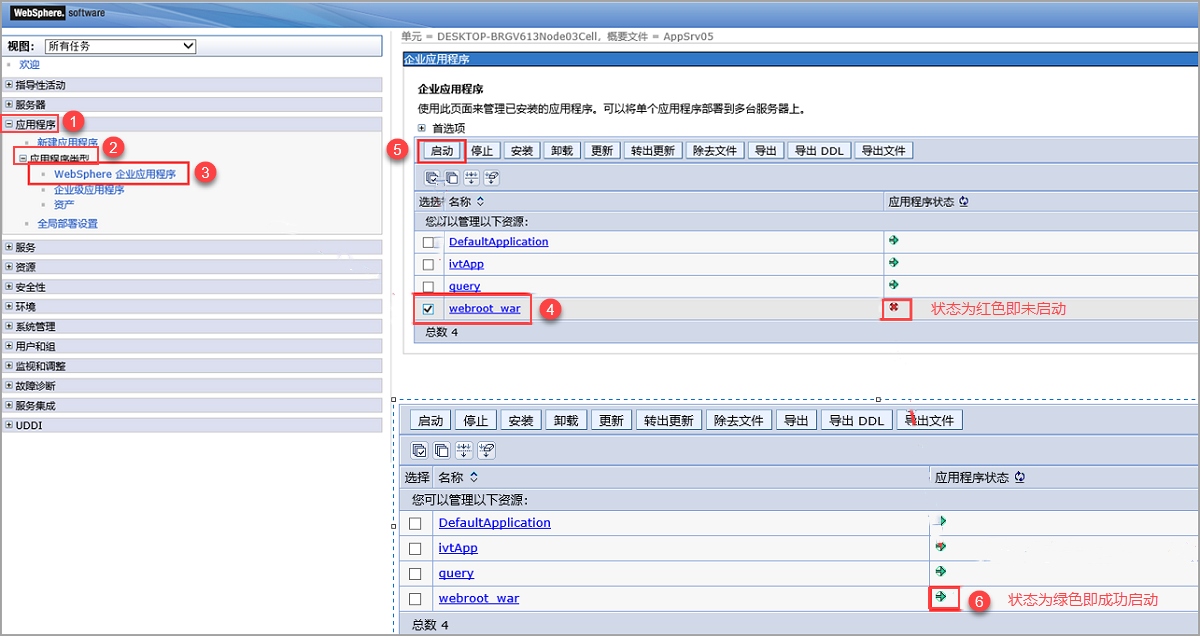
Task: Click deselect-all icon in lower application table
Action: pyautogui.click(x=442, y=450)
